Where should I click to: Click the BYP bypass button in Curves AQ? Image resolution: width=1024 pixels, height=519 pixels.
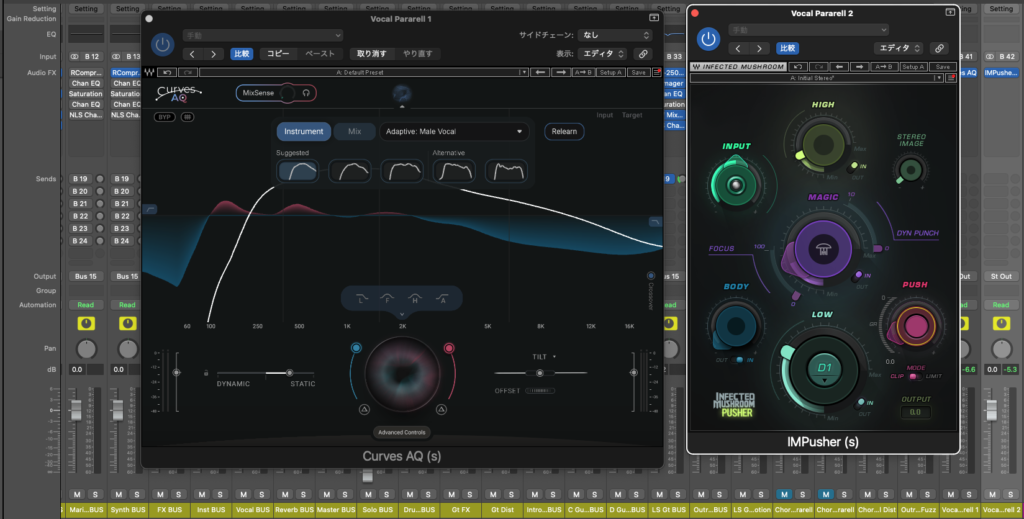point(163,117)
